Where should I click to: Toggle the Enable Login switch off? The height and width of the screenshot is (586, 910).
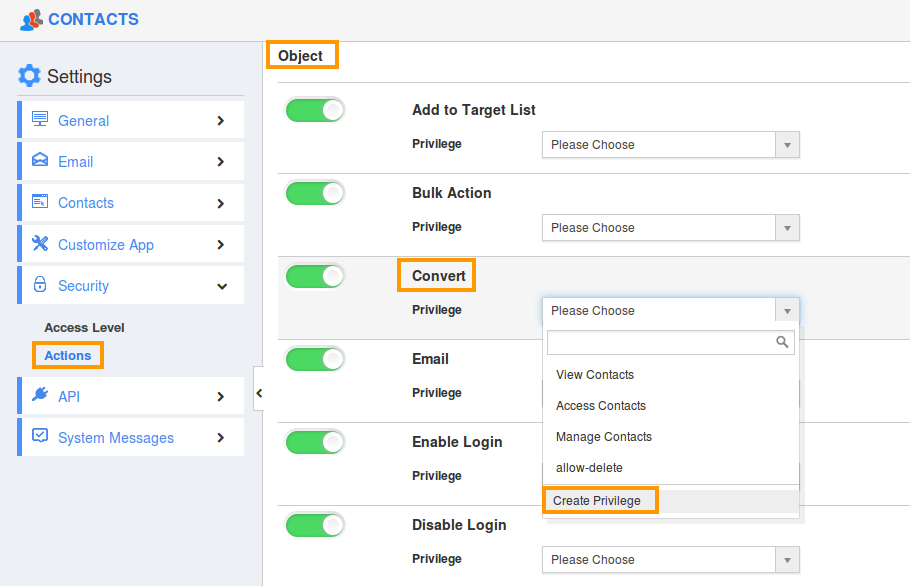[x=316, y=442]
